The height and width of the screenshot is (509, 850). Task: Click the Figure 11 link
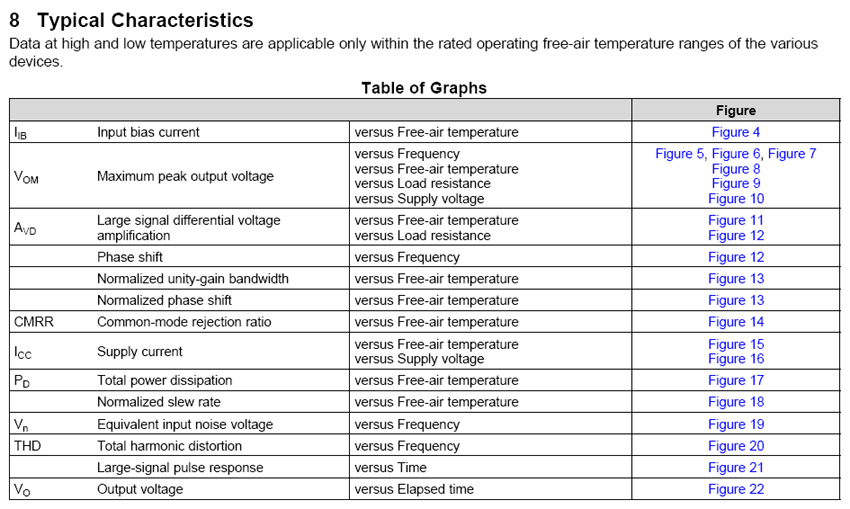pyautogui.click(x=735, y=221)
